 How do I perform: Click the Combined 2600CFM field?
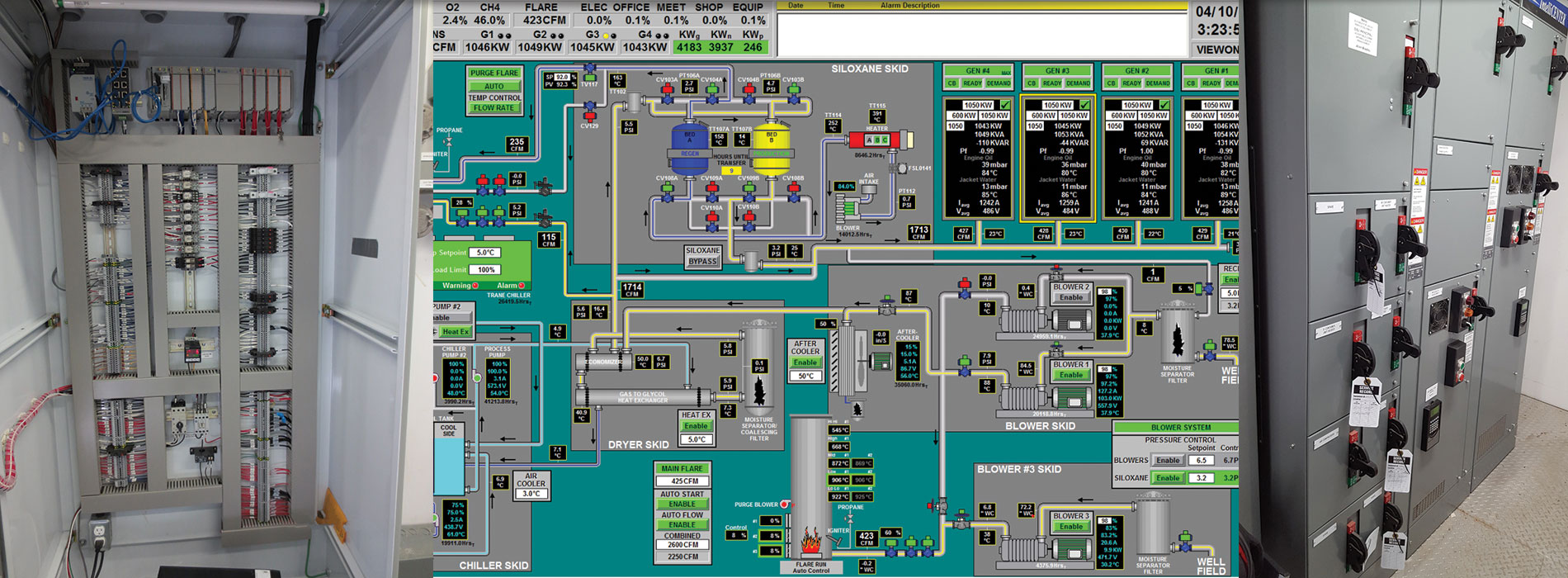pos(682,545)
